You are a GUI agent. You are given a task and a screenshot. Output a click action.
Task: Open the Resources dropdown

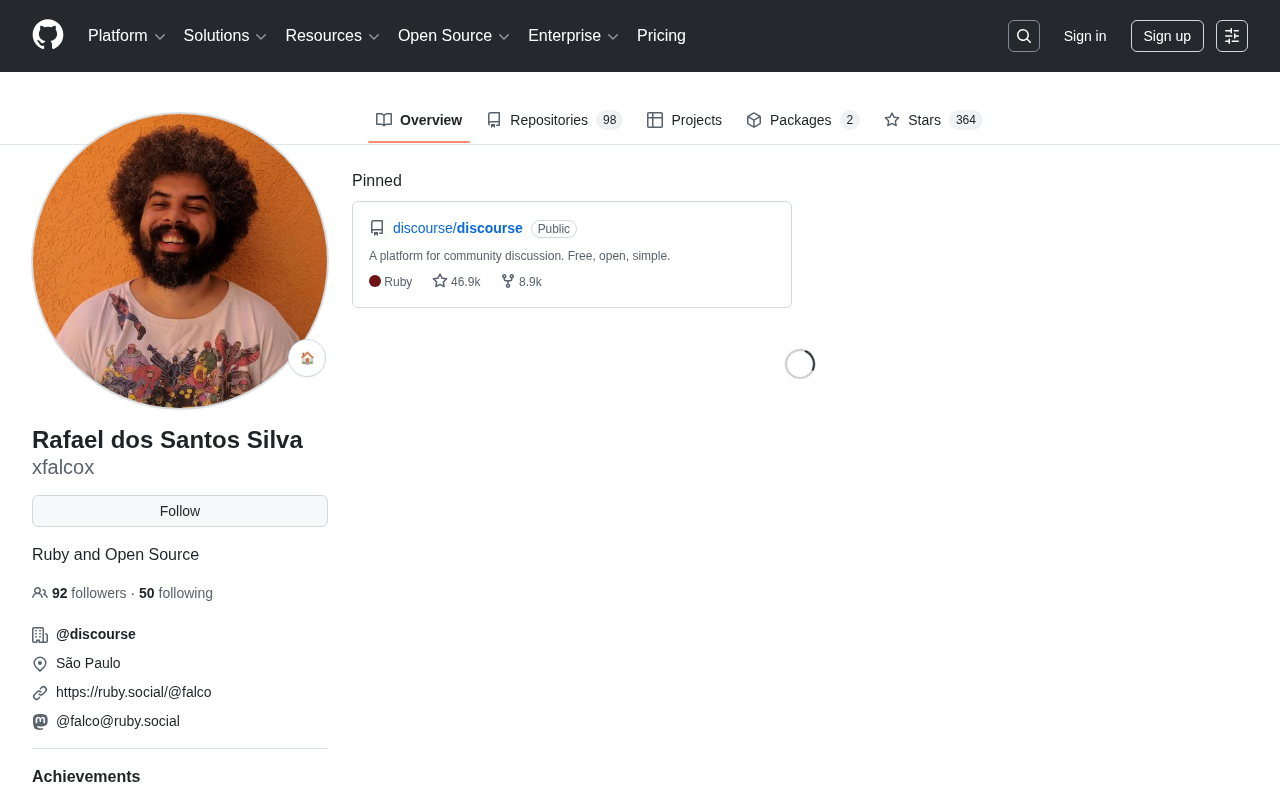click(x=333, y=36)
